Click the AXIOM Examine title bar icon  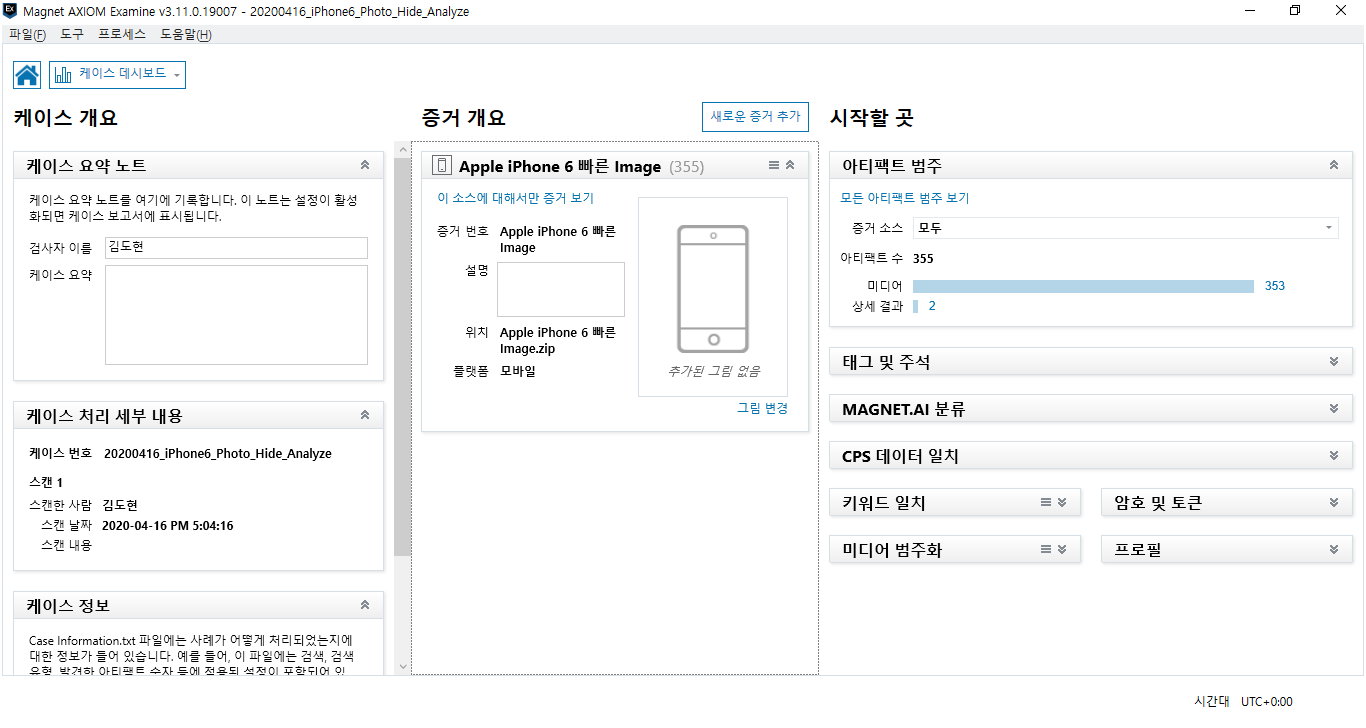click(10, 11)
